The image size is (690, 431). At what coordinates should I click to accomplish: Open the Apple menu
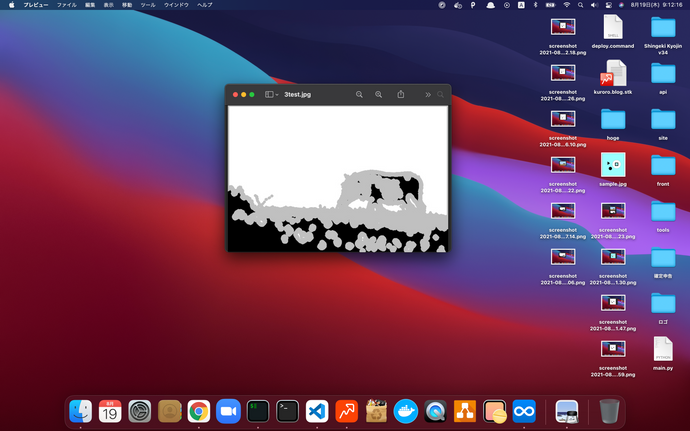coord(12,5)
